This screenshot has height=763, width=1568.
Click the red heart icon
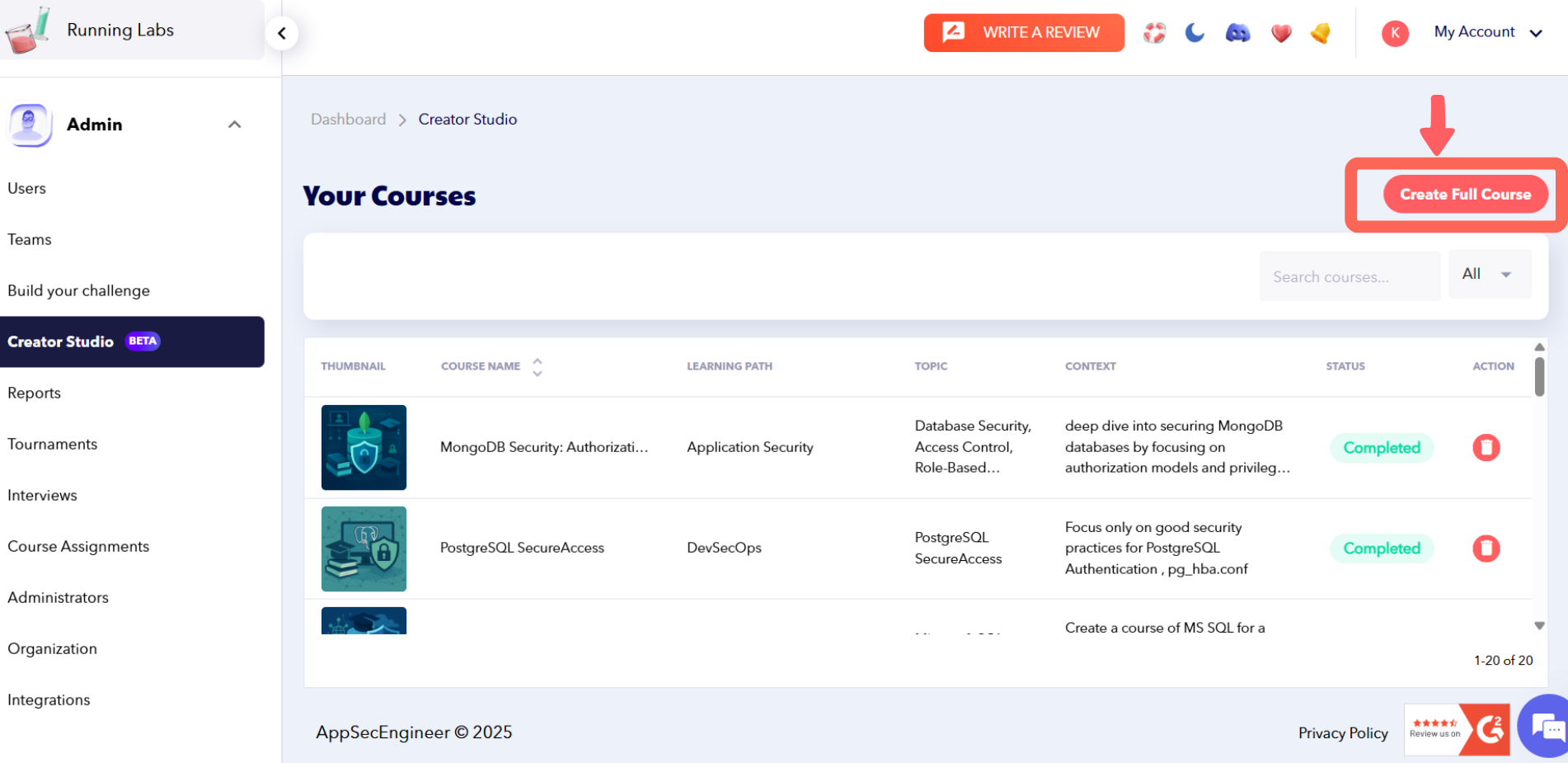[1280, 33]
